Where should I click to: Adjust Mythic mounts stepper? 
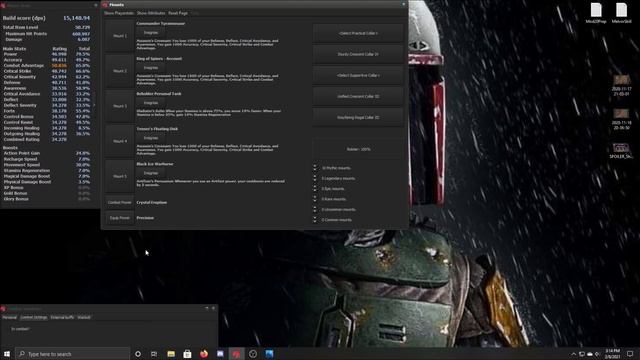[315, 168]
